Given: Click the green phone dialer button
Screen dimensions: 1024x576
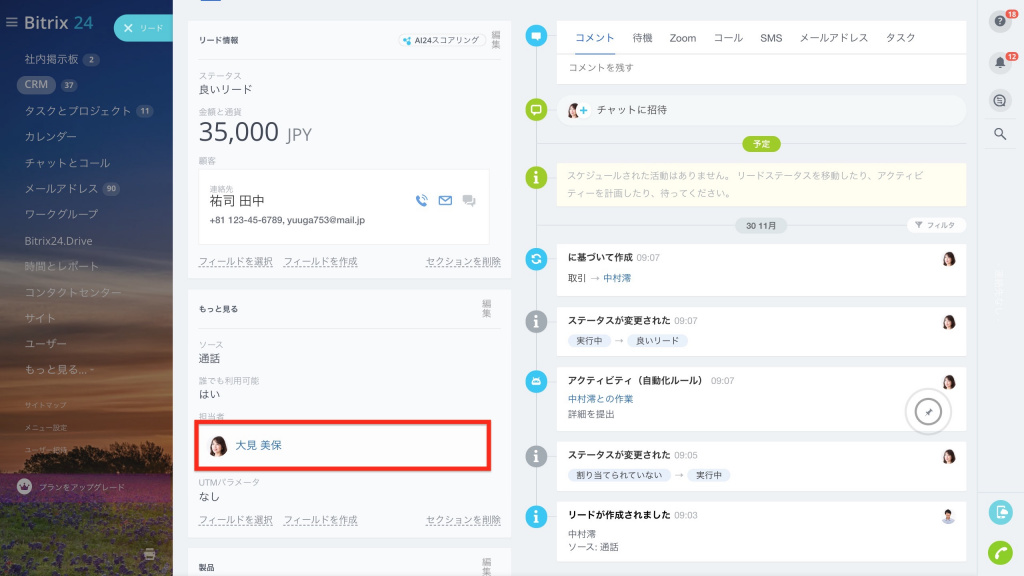Looking at the screenshot, I should pyautogui.click(x=1000, y=552).
